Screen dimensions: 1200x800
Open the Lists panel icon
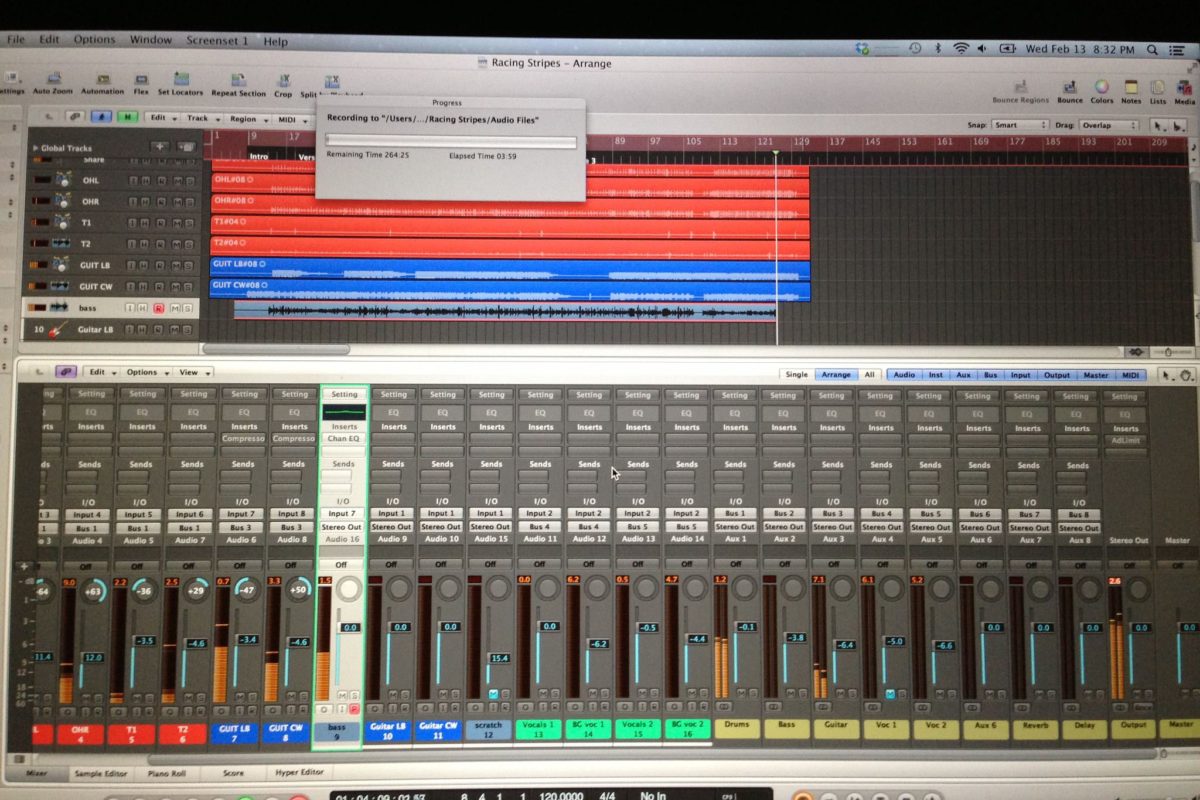(x=1158, y=87)
